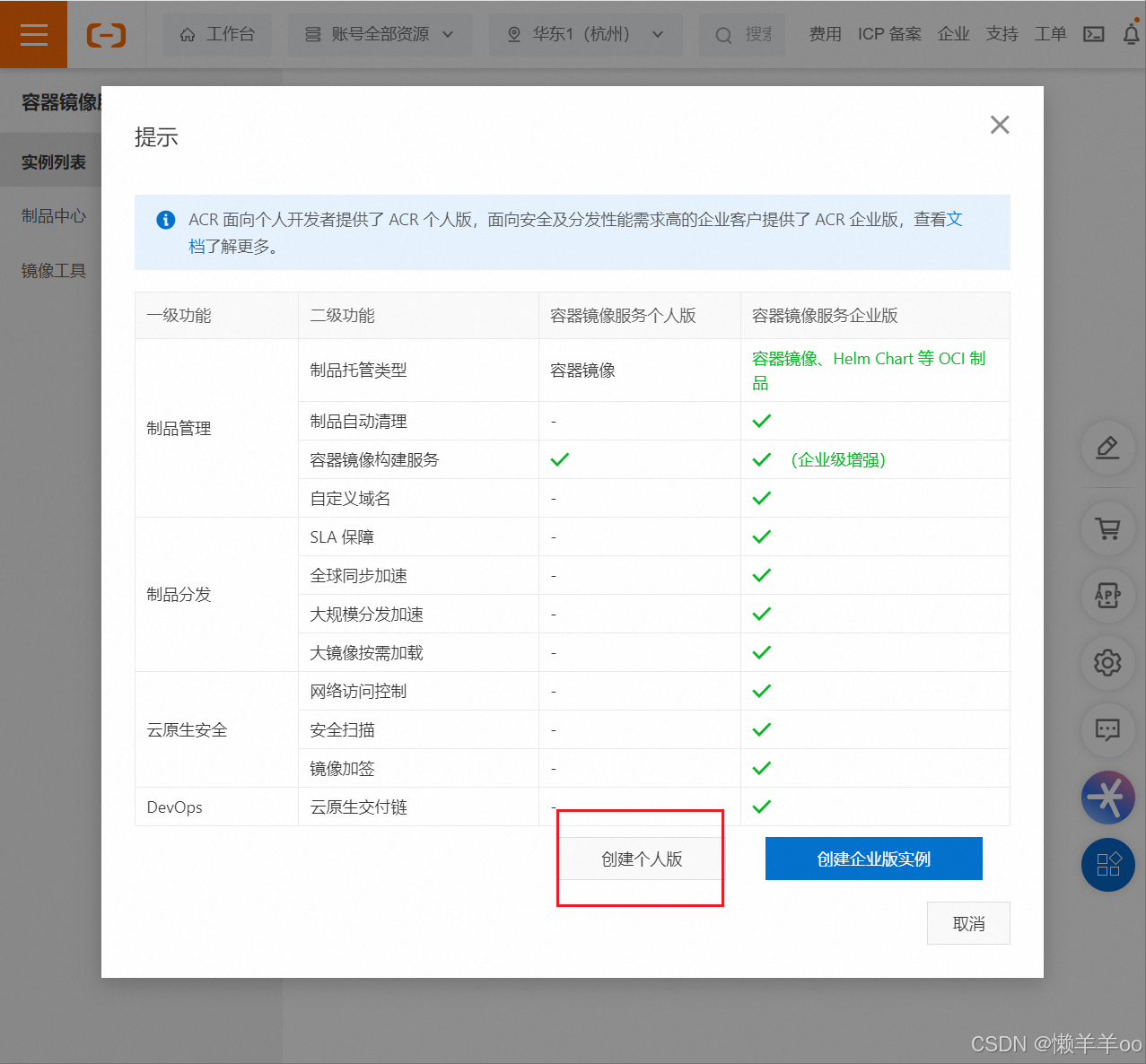Go to 工作台 in the top bar

click(217, 34)
